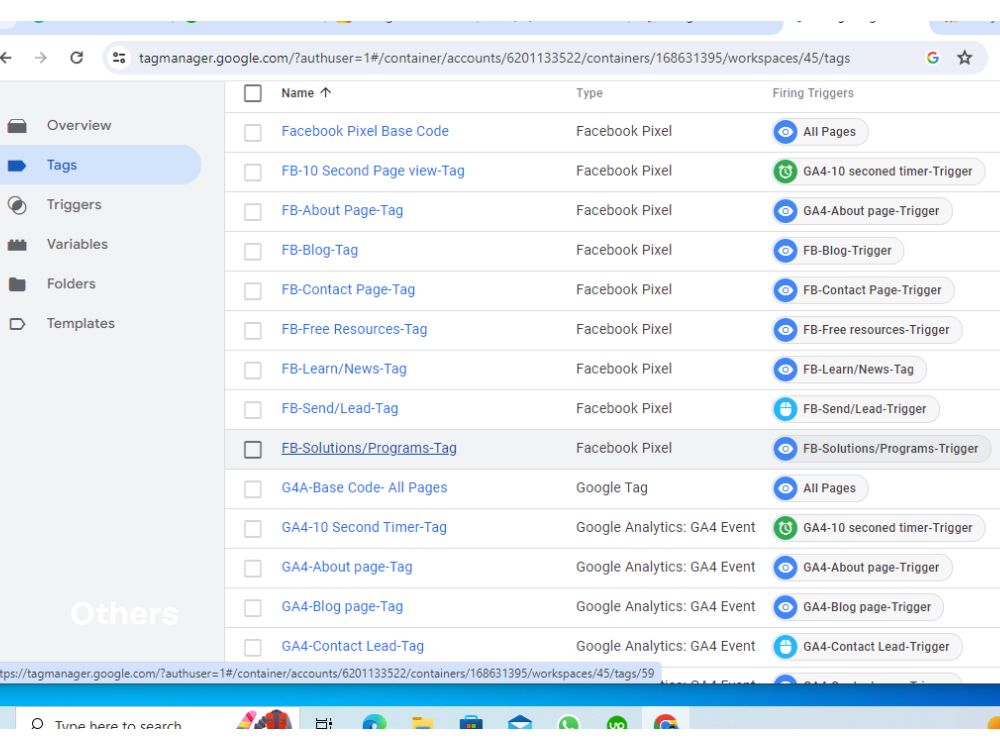
Task: Open the FB-Free resources-Trigger chip
Action: (867, 330)
